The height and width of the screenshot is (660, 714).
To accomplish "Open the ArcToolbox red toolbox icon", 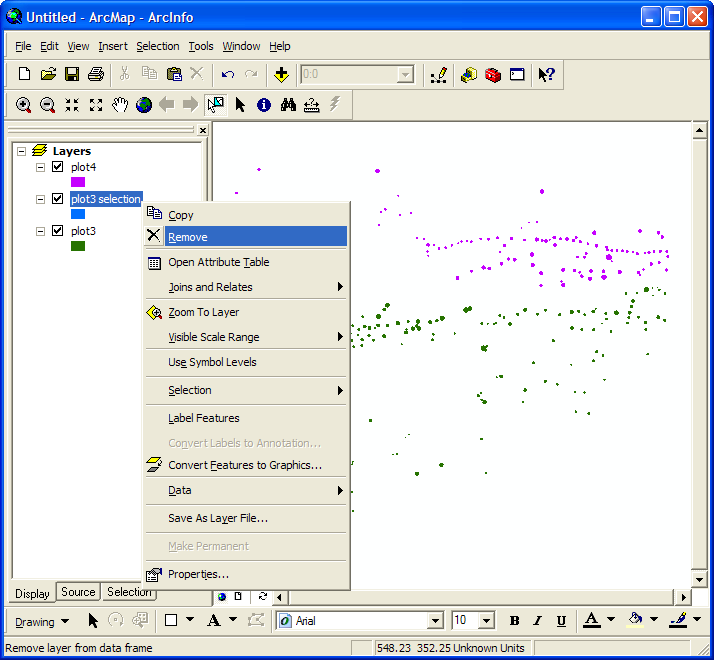I will pyautogui.click(x=493, y=74).
